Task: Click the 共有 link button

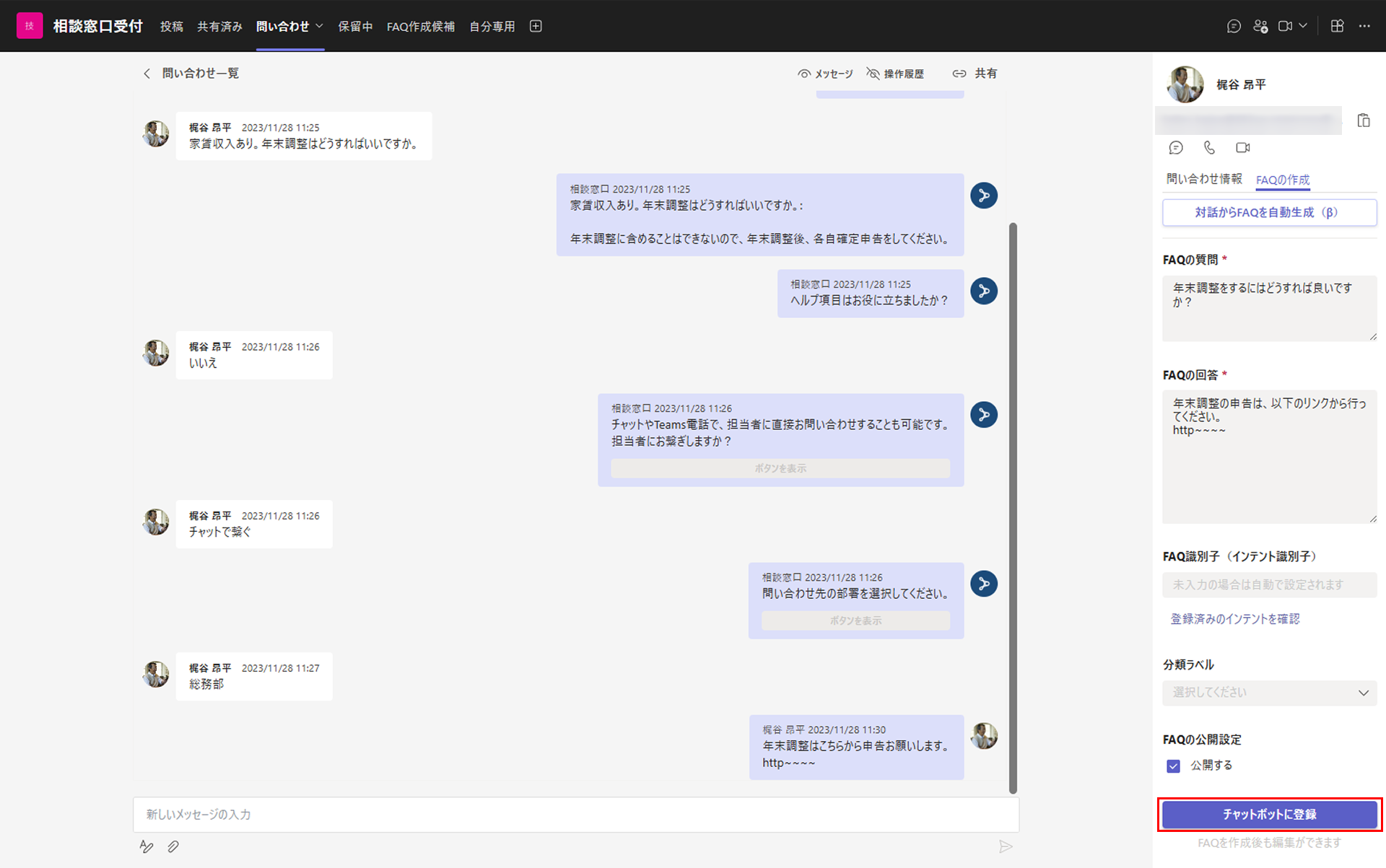Action: [x=975, y=74]
